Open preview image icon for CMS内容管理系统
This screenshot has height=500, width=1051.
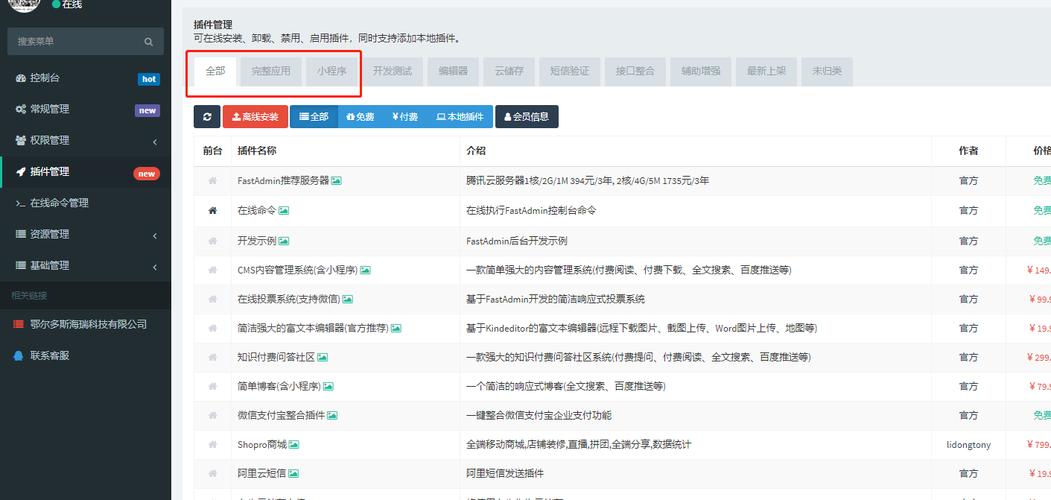[365, 270]
